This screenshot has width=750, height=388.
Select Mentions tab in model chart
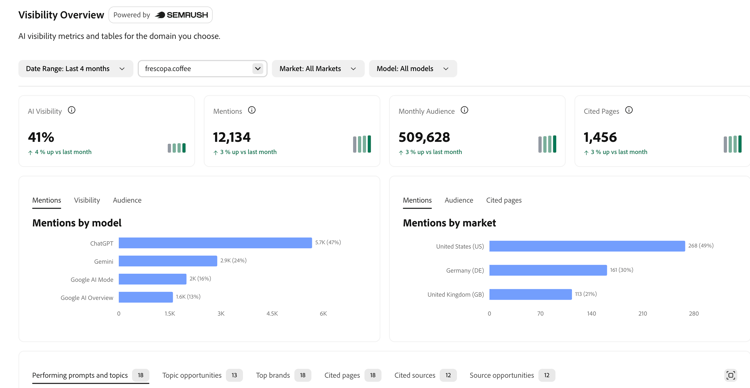[46, 200]
